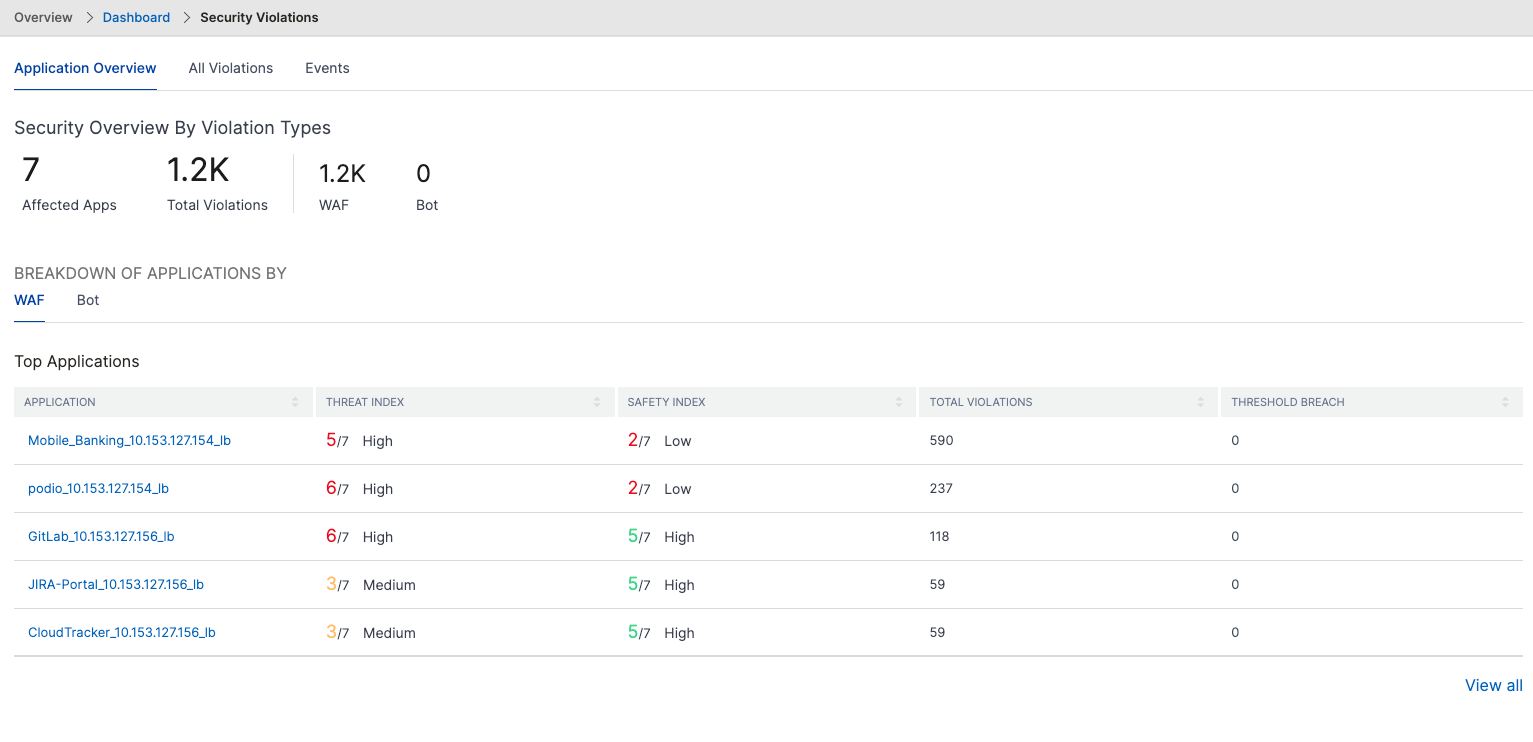Open podio_10.153.127.154_lb application
The width and height of the screenshot is (1533, 742).
coord(98,488)
